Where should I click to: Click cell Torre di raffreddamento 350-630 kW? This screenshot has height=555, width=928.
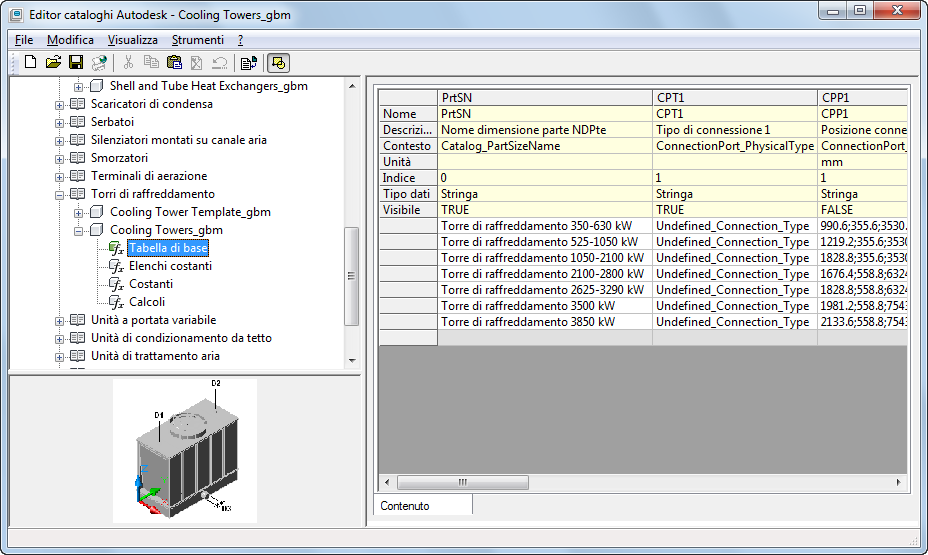544,226
